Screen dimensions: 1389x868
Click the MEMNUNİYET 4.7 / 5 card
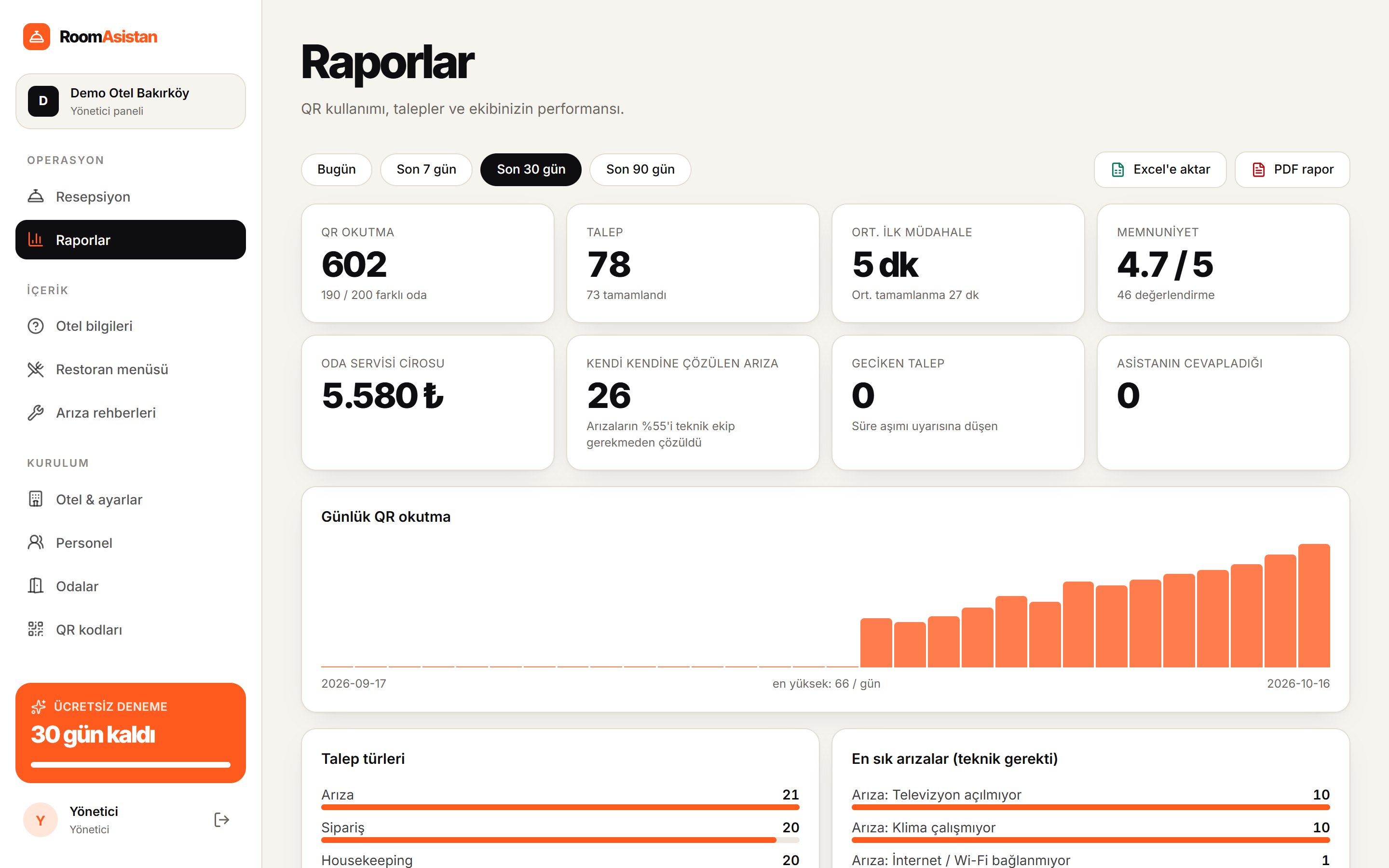(1223, 263)
